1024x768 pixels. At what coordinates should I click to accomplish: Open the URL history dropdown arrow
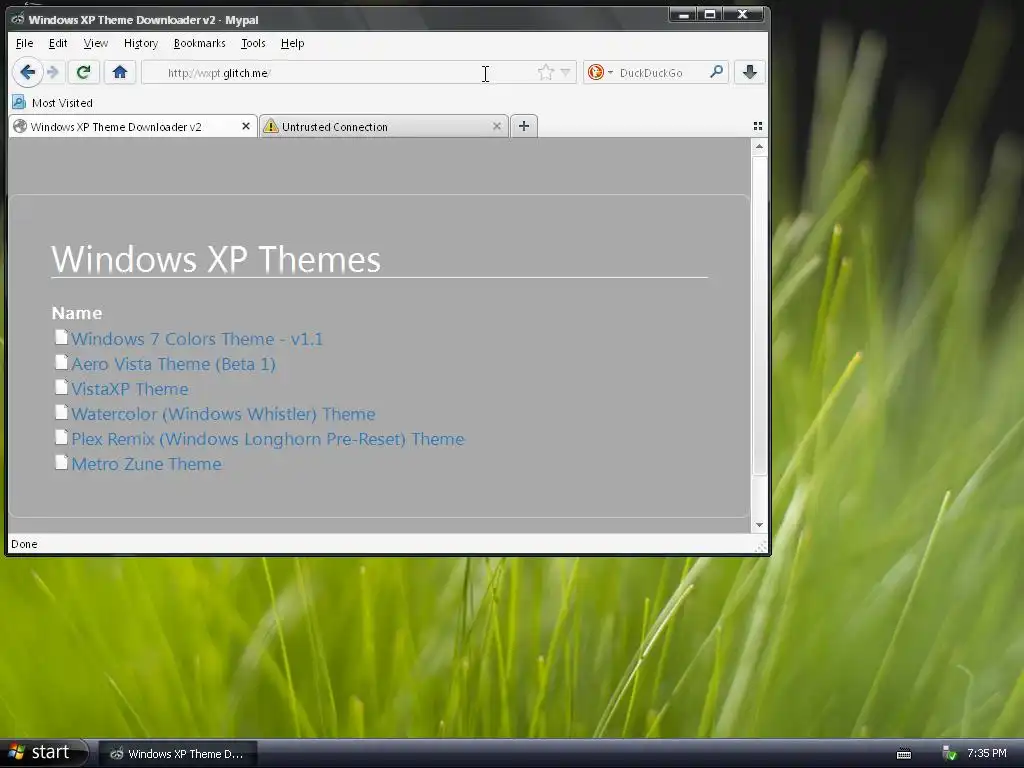coord(566,72)
